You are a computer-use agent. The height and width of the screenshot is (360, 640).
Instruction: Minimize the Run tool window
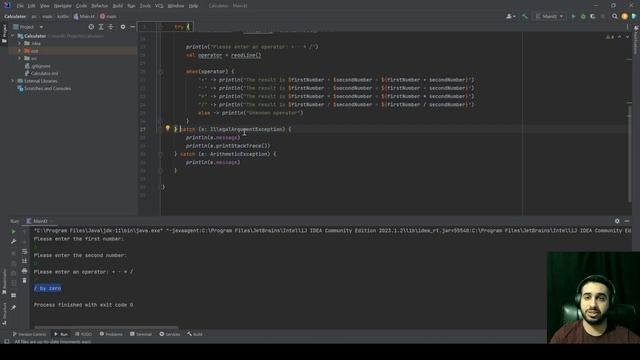click(x=627, y=221)
